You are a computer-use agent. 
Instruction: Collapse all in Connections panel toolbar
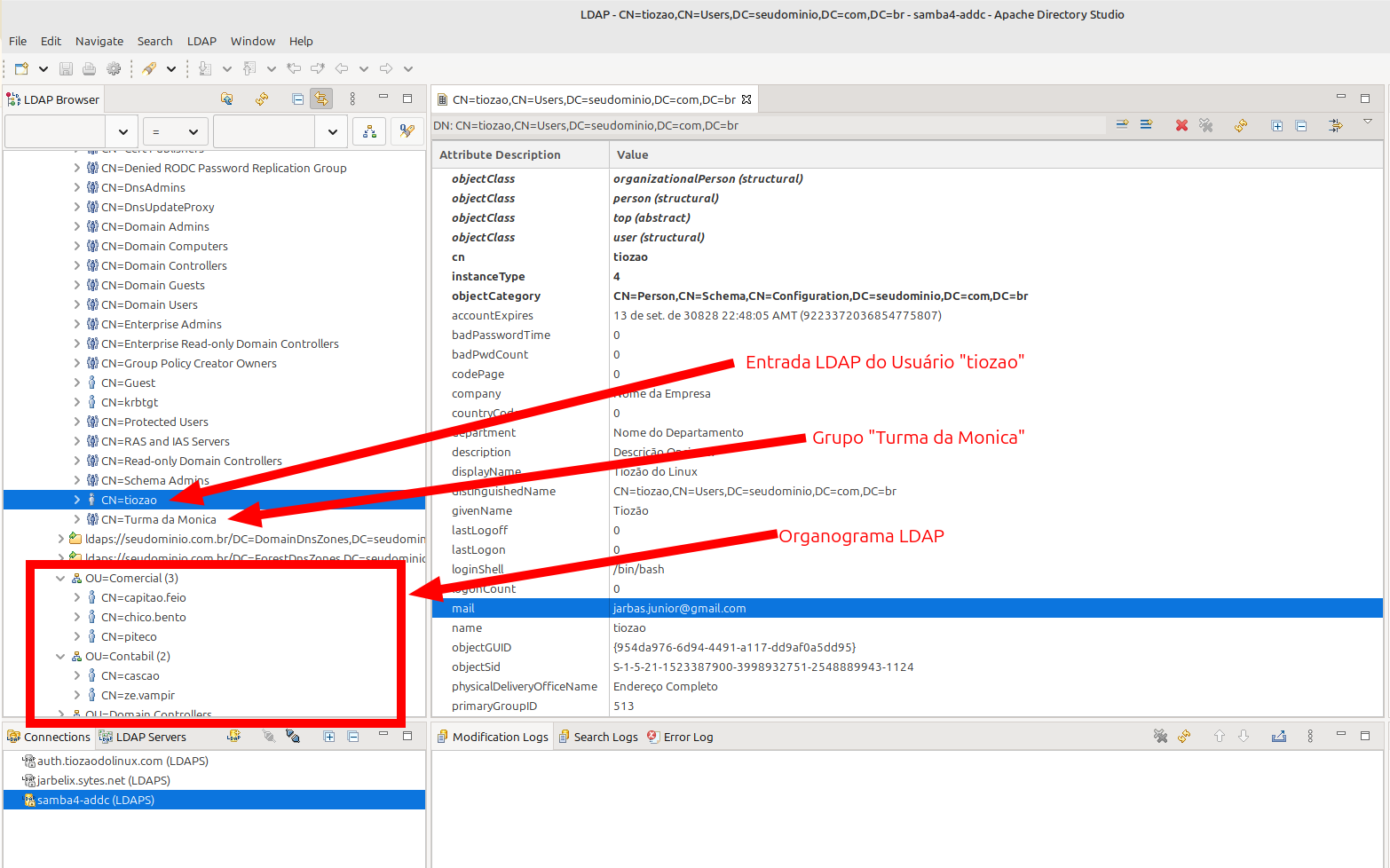coord(352,736)
